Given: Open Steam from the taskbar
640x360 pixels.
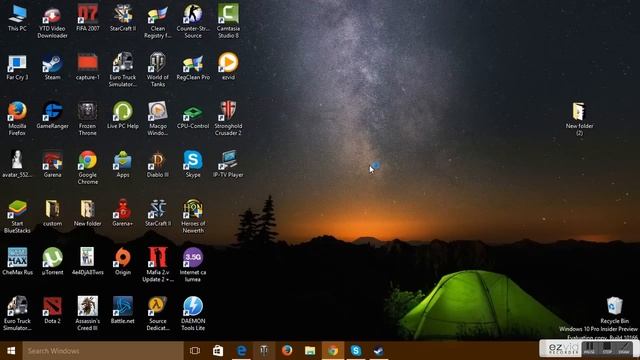Looking at the screenshot, I should click(379, 351).
